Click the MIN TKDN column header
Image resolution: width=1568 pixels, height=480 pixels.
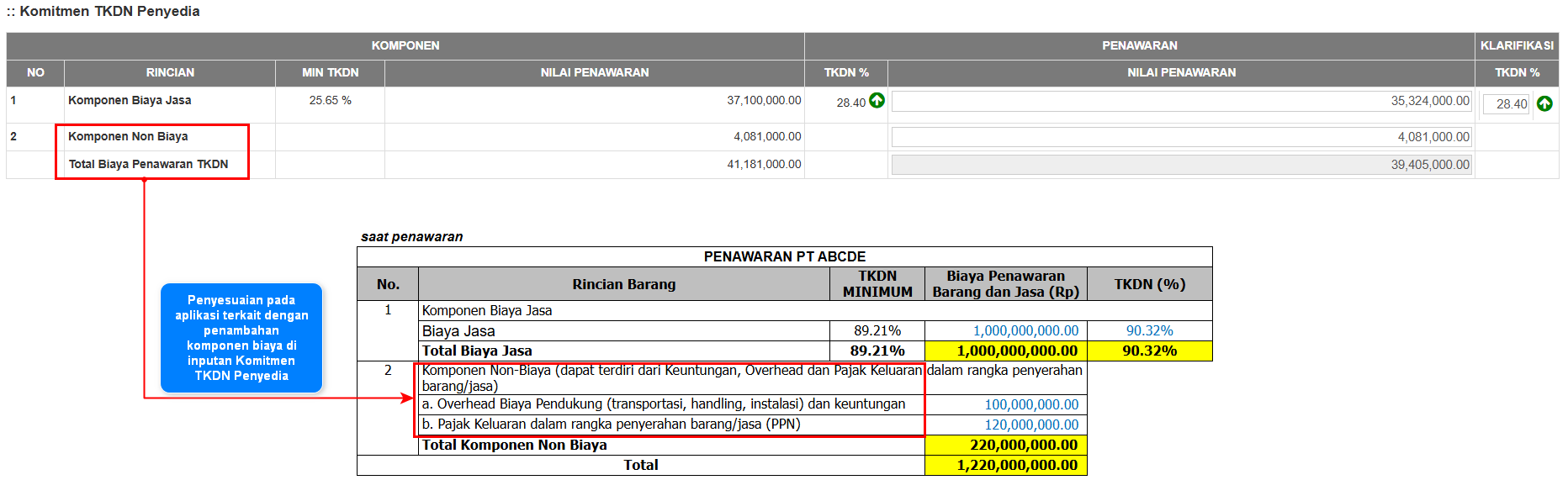(x=330, y=72)
